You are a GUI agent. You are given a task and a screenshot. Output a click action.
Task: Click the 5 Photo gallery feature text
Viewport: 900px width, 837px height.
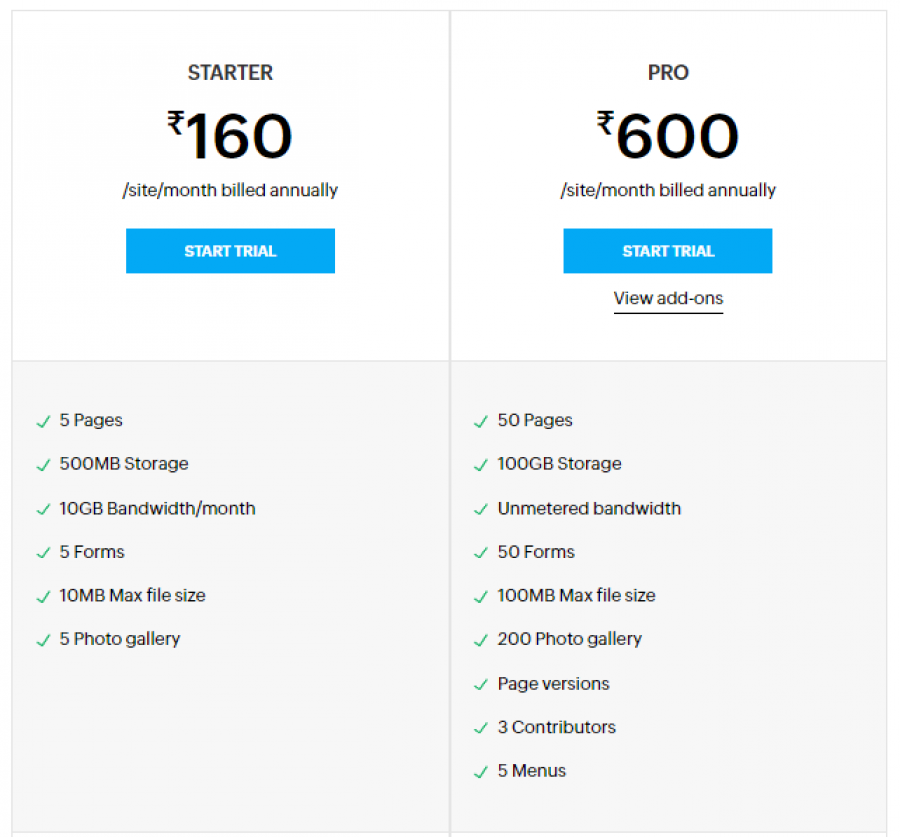click(120, 639)
